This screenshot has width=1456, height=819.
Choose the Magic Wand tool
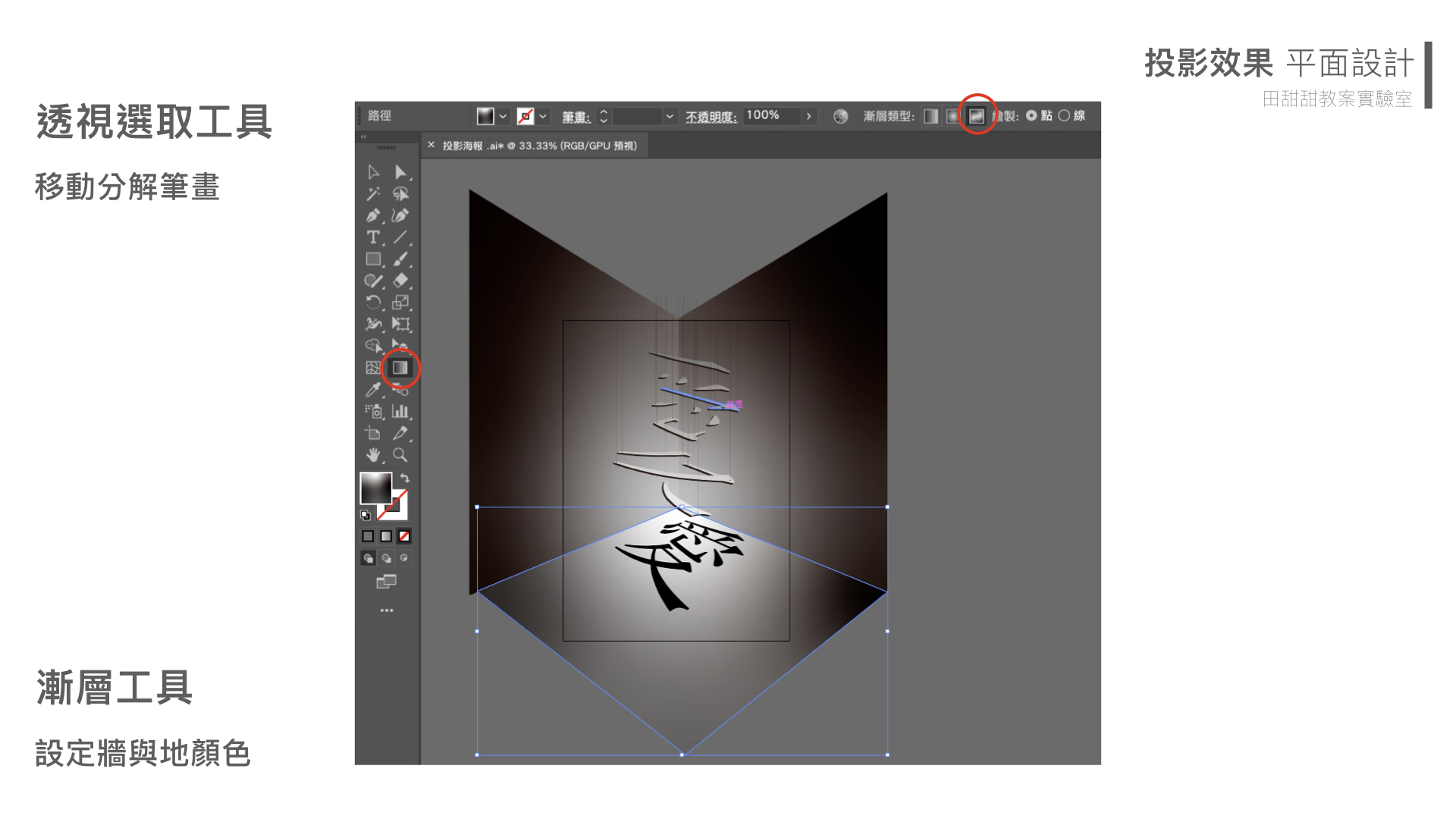click(372, 194)
